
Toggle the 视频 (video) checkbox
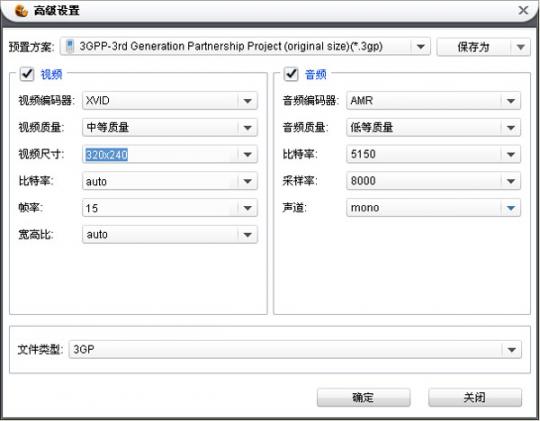[x=27, y=74]
